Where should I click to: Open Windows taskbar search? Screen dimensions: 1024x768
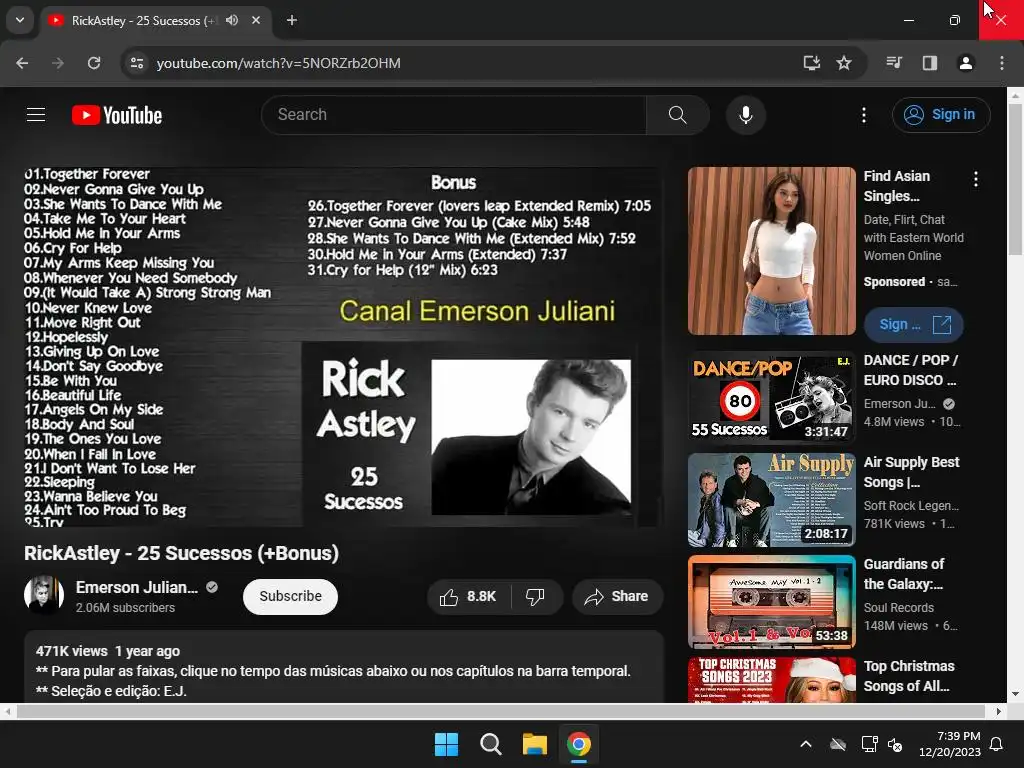point(490,744)
